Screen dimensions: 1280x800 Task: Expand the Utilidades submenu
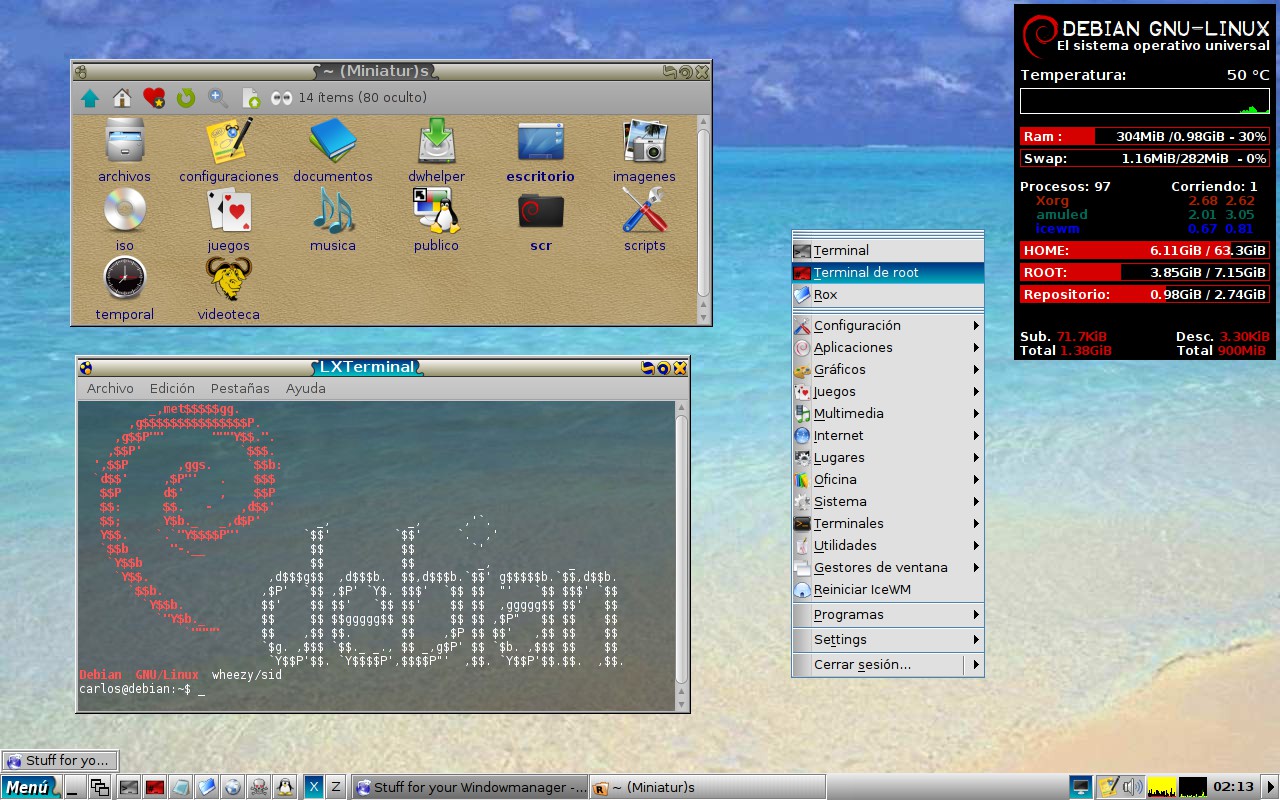pos(888,545)
